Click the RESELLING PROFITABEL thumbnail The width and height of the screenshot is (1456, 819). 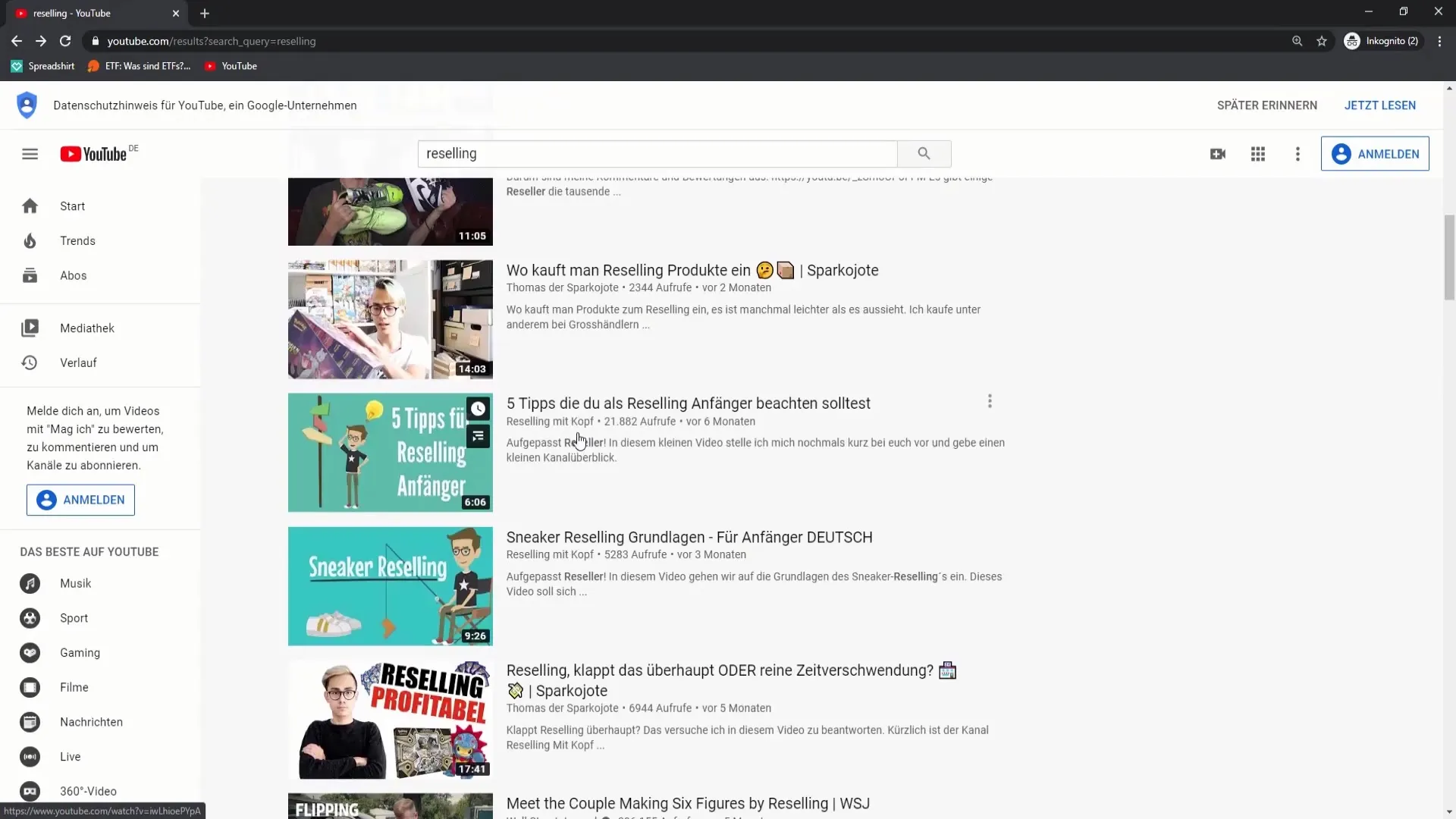click(391, 720)
